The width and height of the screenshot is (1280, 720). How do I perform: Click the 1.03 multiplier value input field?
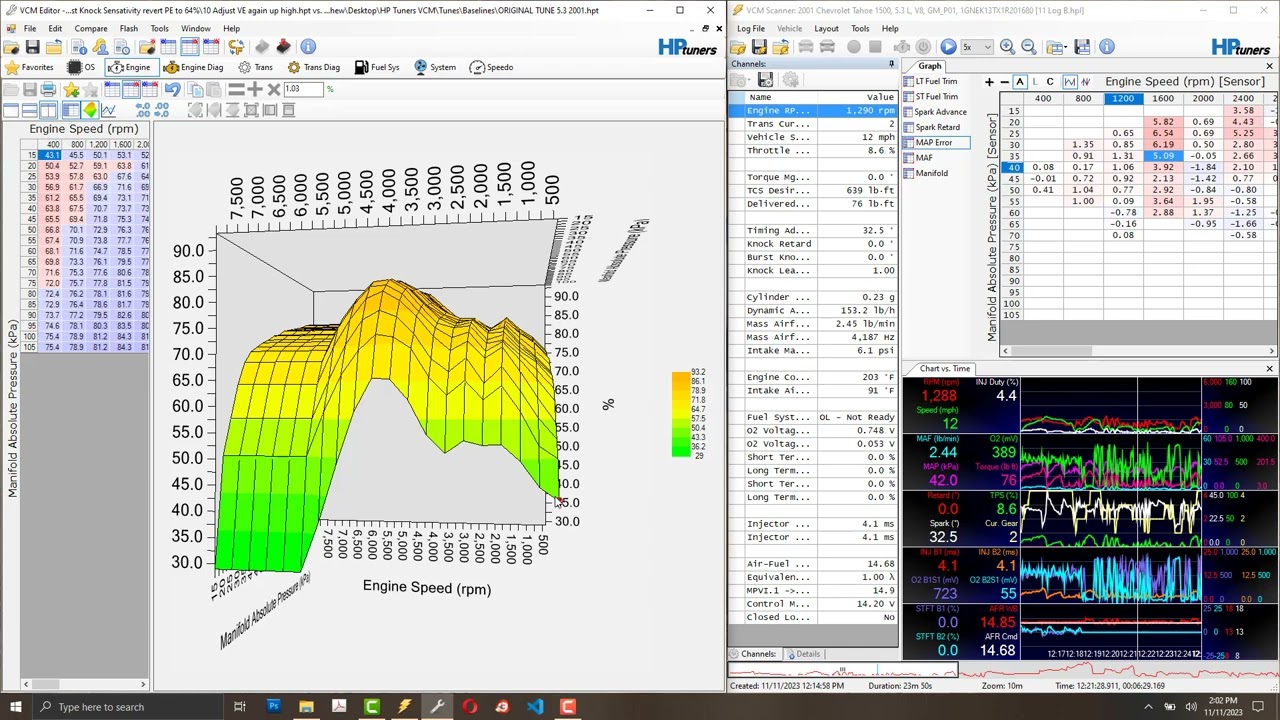304,89
